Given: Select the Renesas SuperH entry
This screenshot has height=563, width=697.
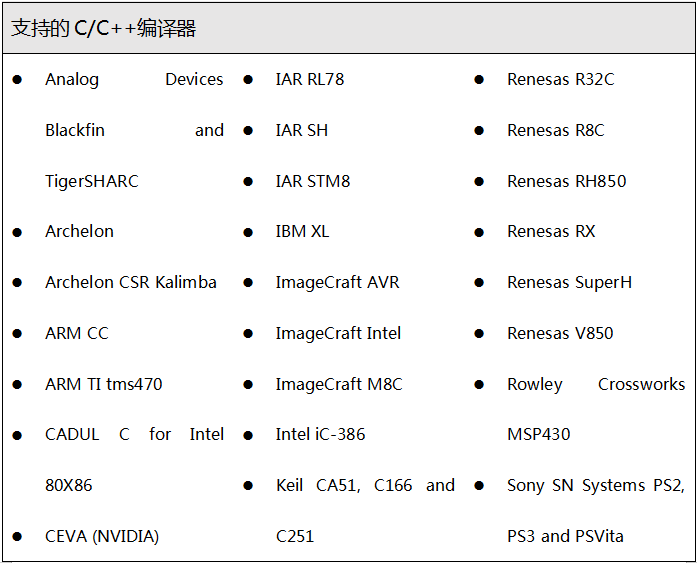Looking at the screenshot, I should (569, 283).
